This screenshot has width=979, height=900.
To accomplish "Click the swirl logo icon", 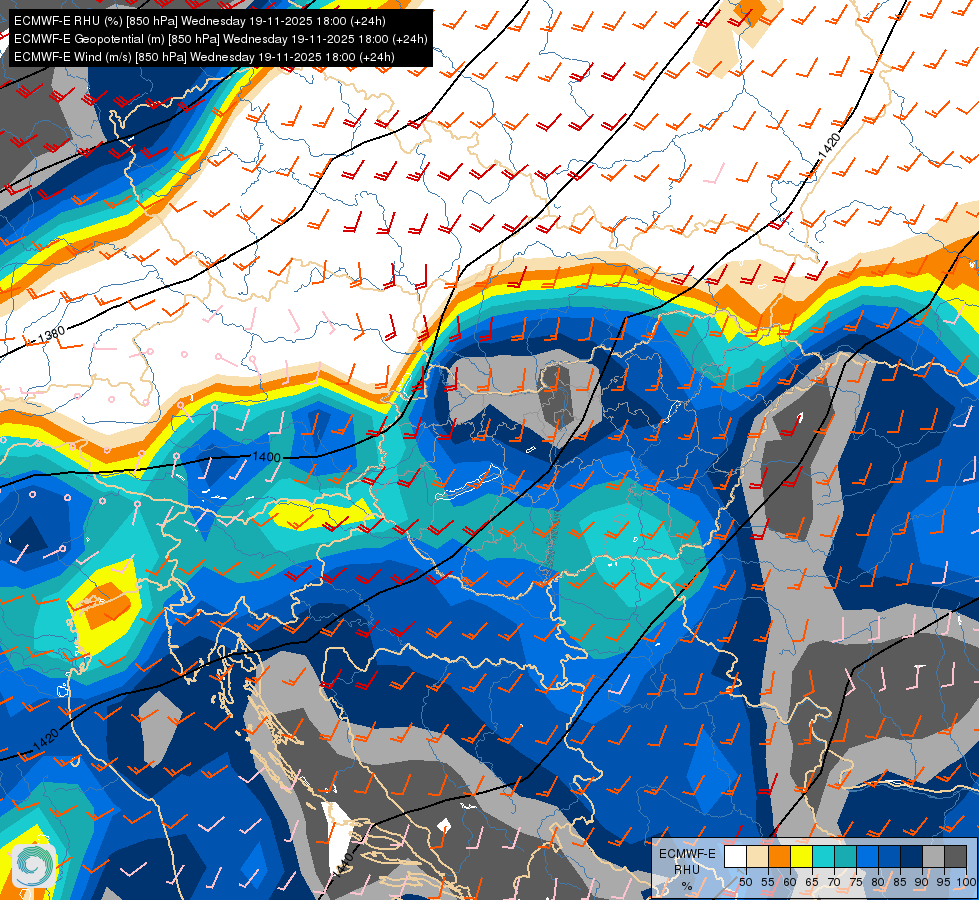I will (x=34, y=865).
